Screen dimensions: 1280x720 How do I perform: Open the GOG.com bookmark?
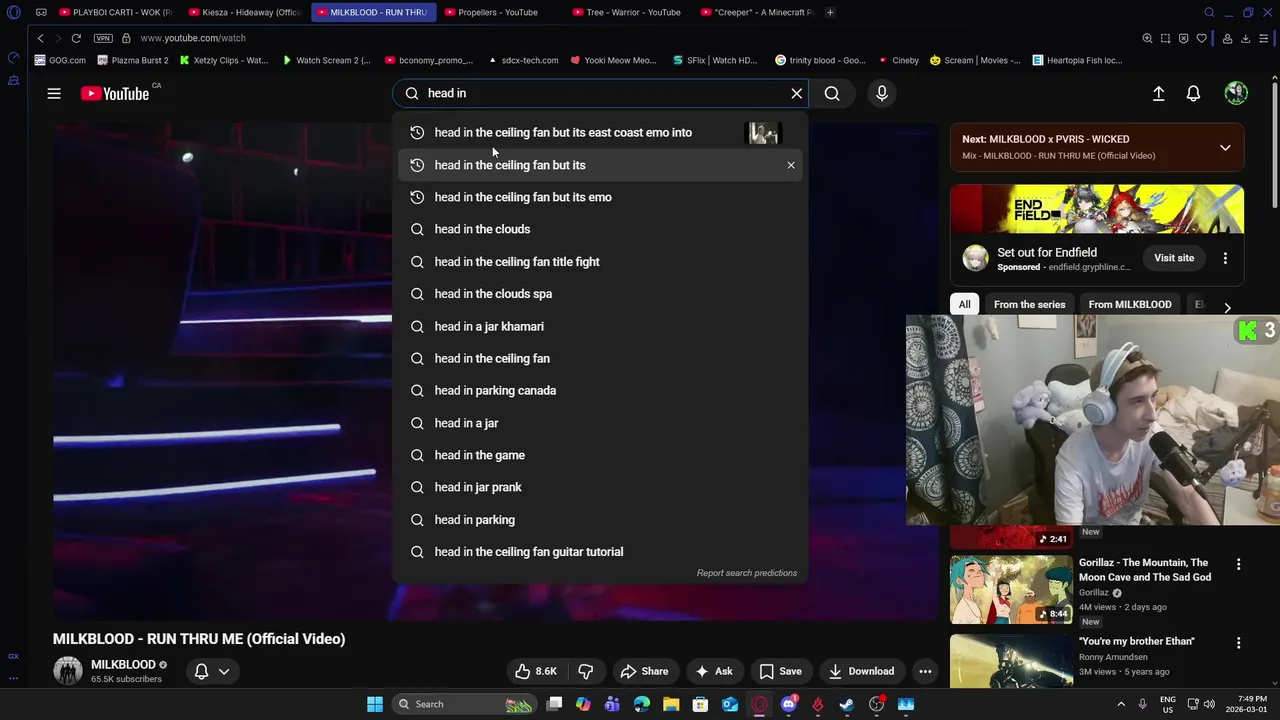pyautogui.click(x=60, y=60)
